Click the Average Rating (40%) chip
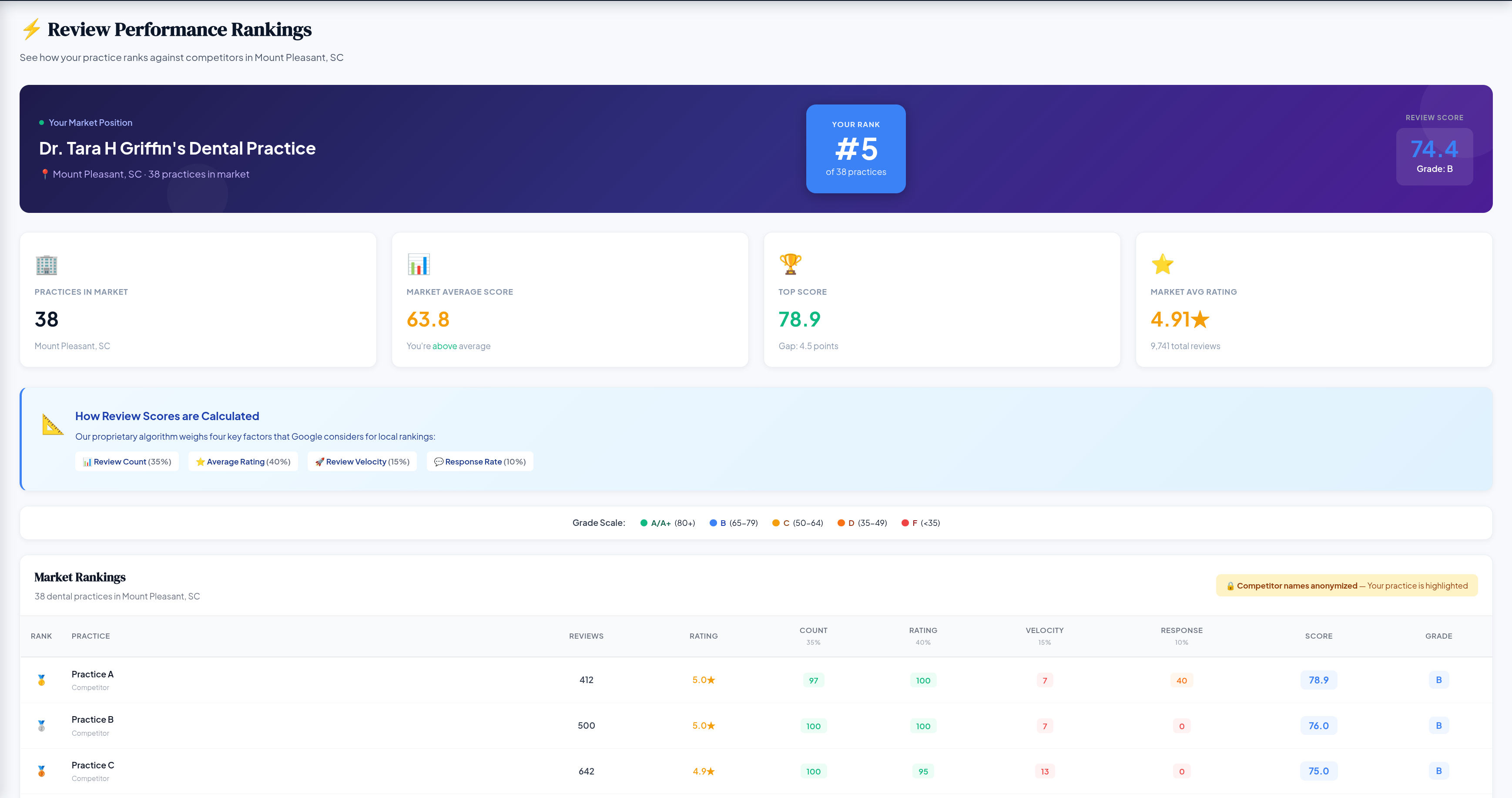Image resolution: width=1512 pixels, height=798 pixels. (x=243, y=461)
